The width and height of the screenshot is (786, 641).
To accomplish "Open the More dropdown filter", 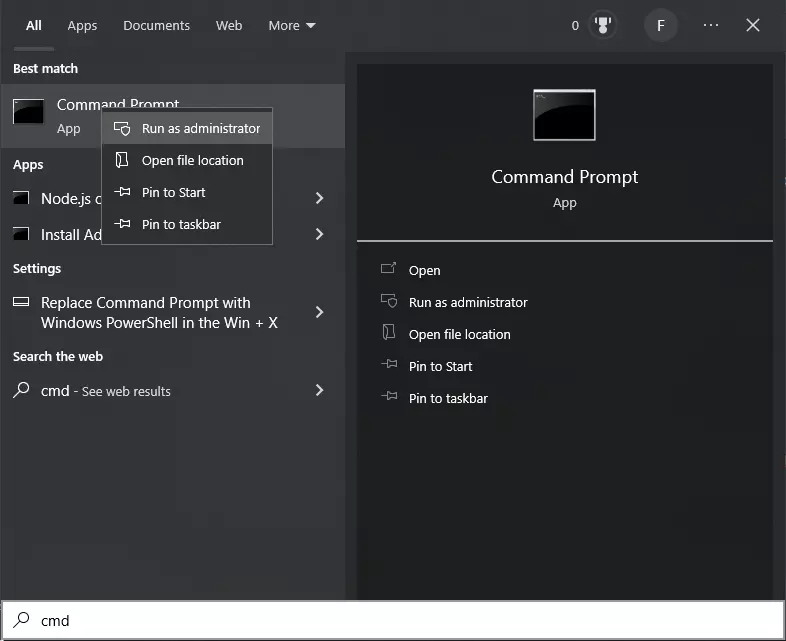I will tap(292, 26).
